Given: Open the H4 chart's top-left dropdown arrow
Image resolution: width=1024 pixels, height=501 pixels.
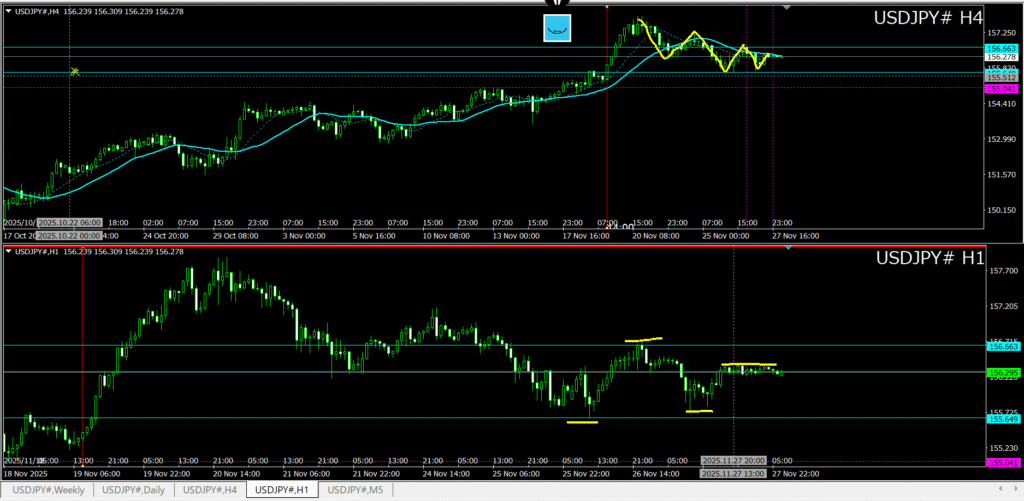Looking at the screenshot, I should tap(9, 10).
